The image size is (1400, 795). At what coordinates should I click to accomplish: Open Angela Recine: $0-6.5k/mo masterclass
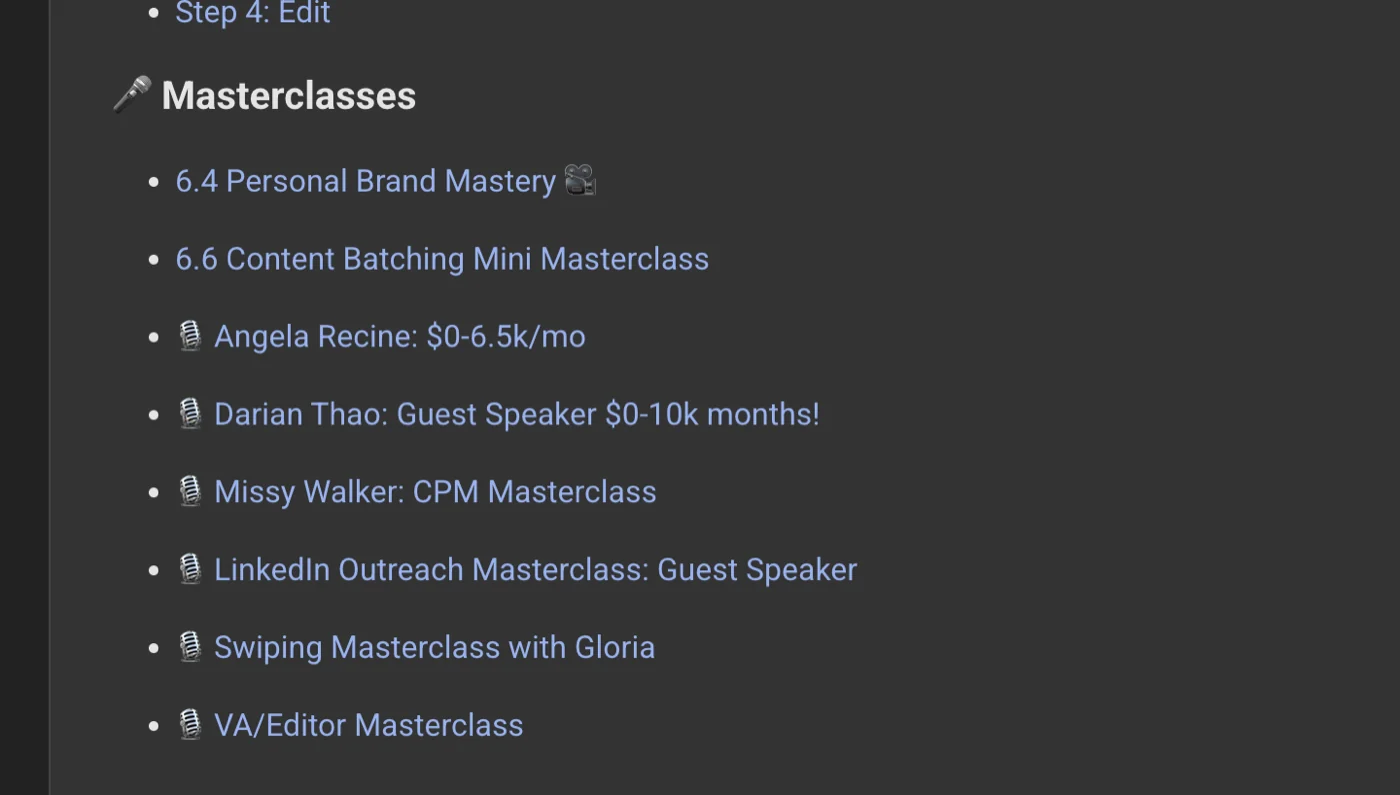point(400,337)
